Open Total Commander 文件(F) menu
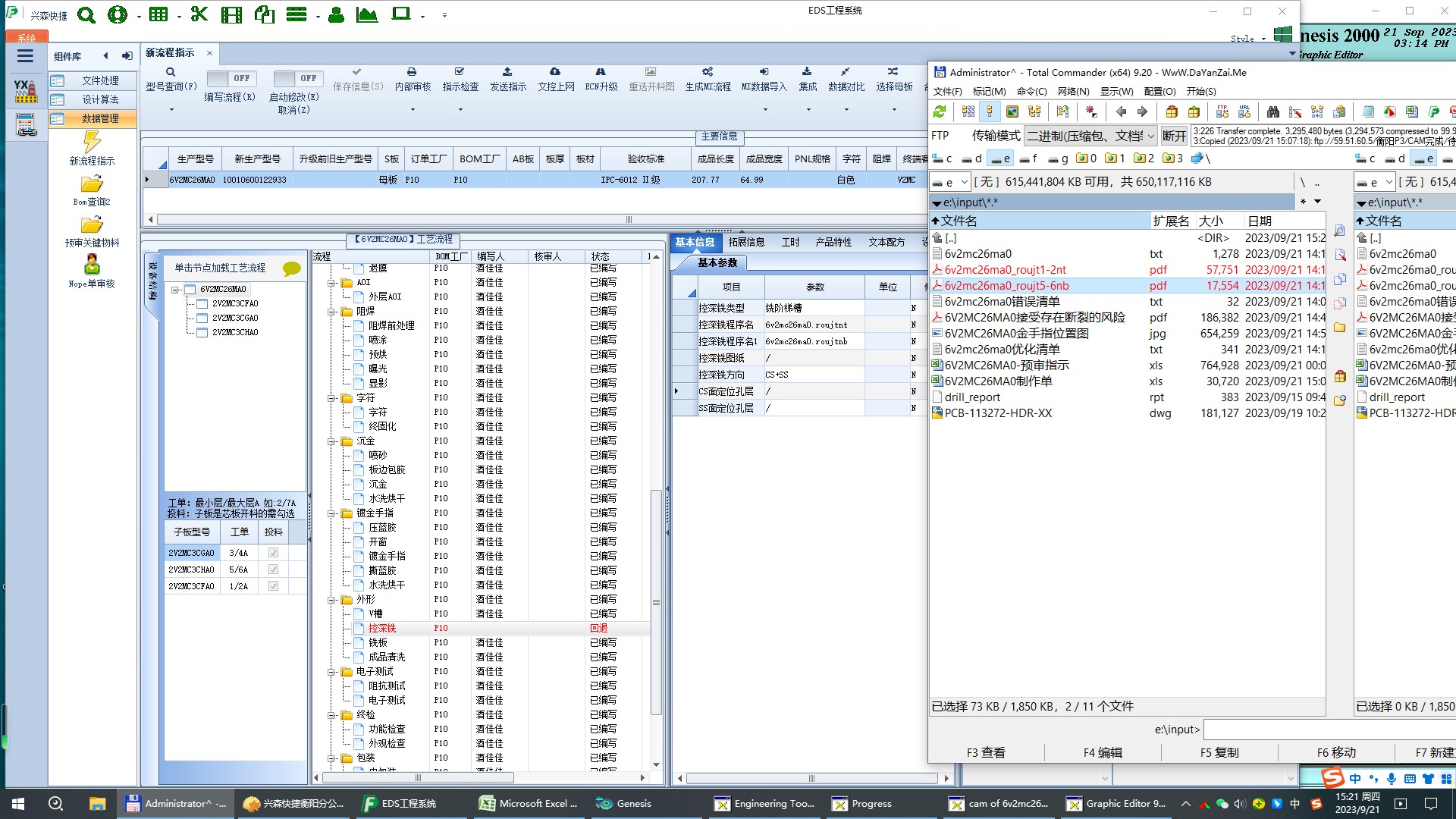 [x=947, y=91]
